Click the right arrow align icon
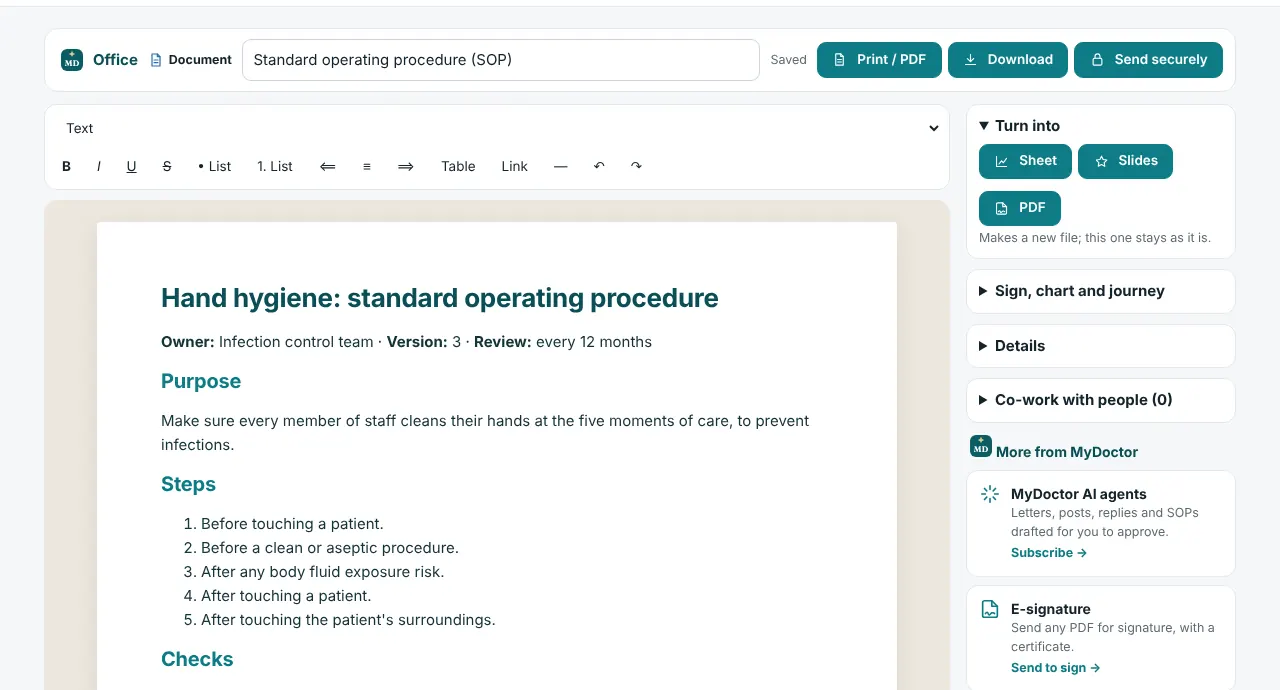The width and height of the screenshot is (1280, 690). (406, 167)
